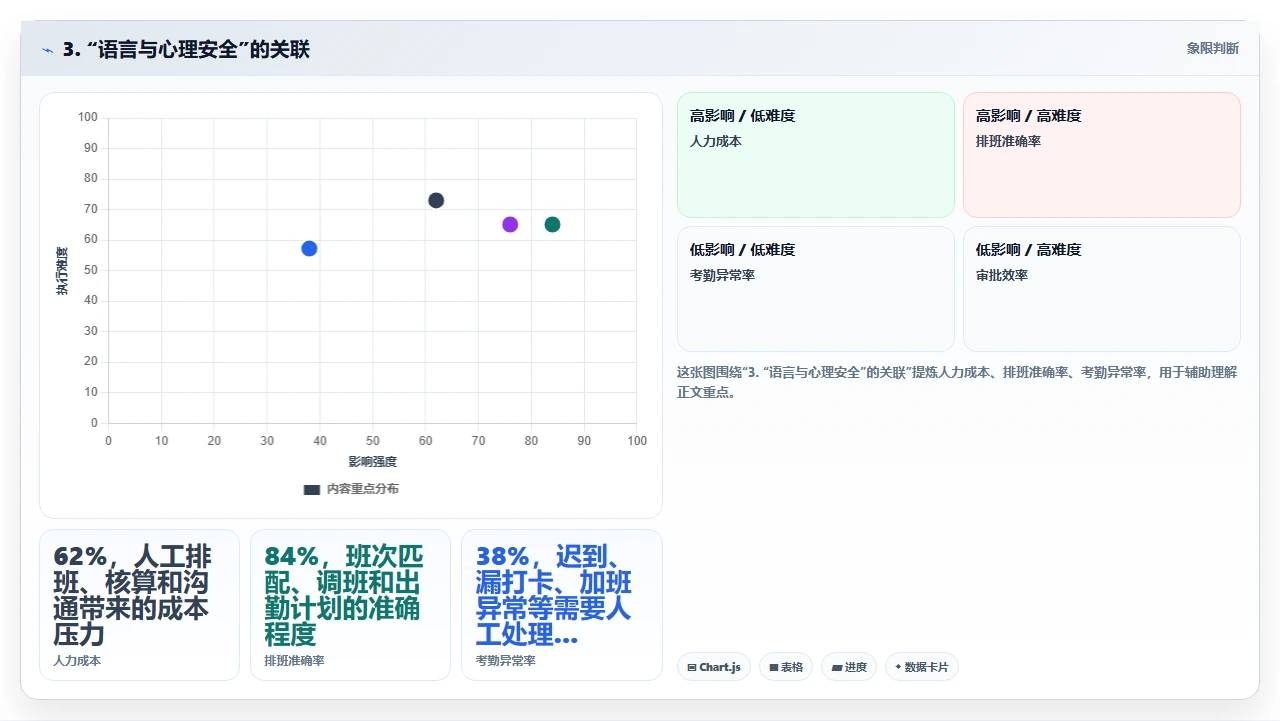
Task: Select the green scatter point at 84
Action: pos(552,224)
